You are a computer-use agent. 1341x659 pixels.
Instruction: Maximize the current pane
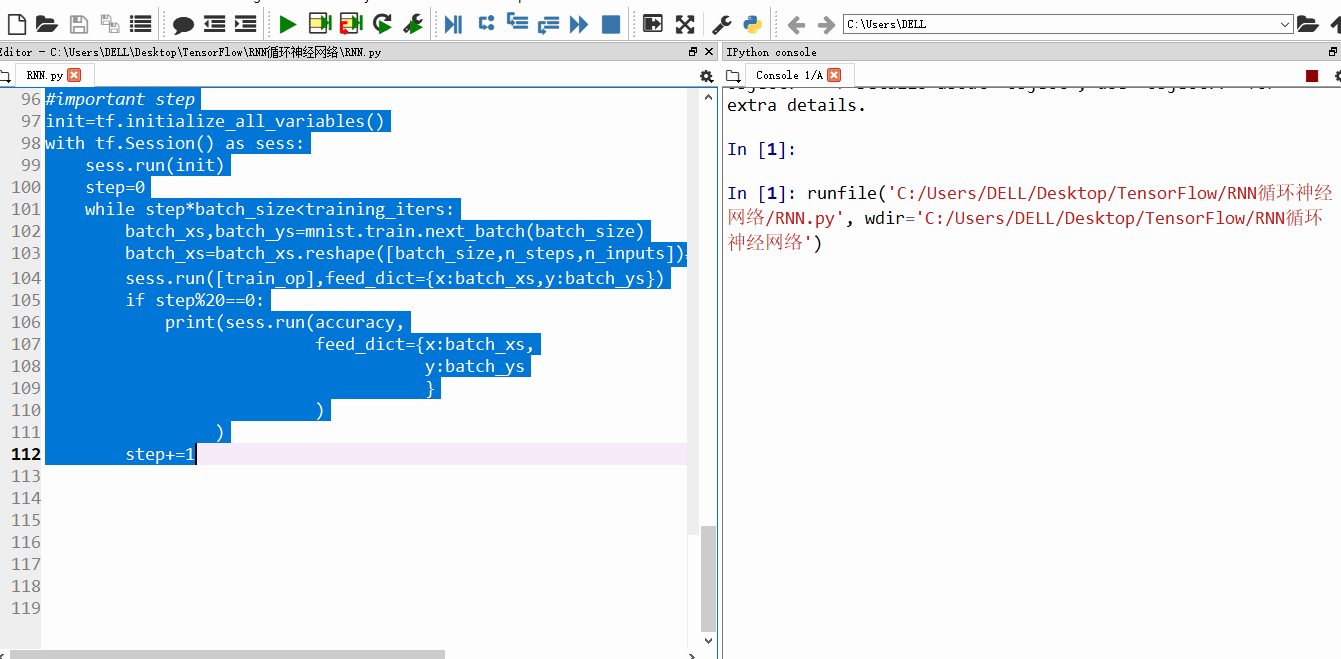click(x=653, y=24)
